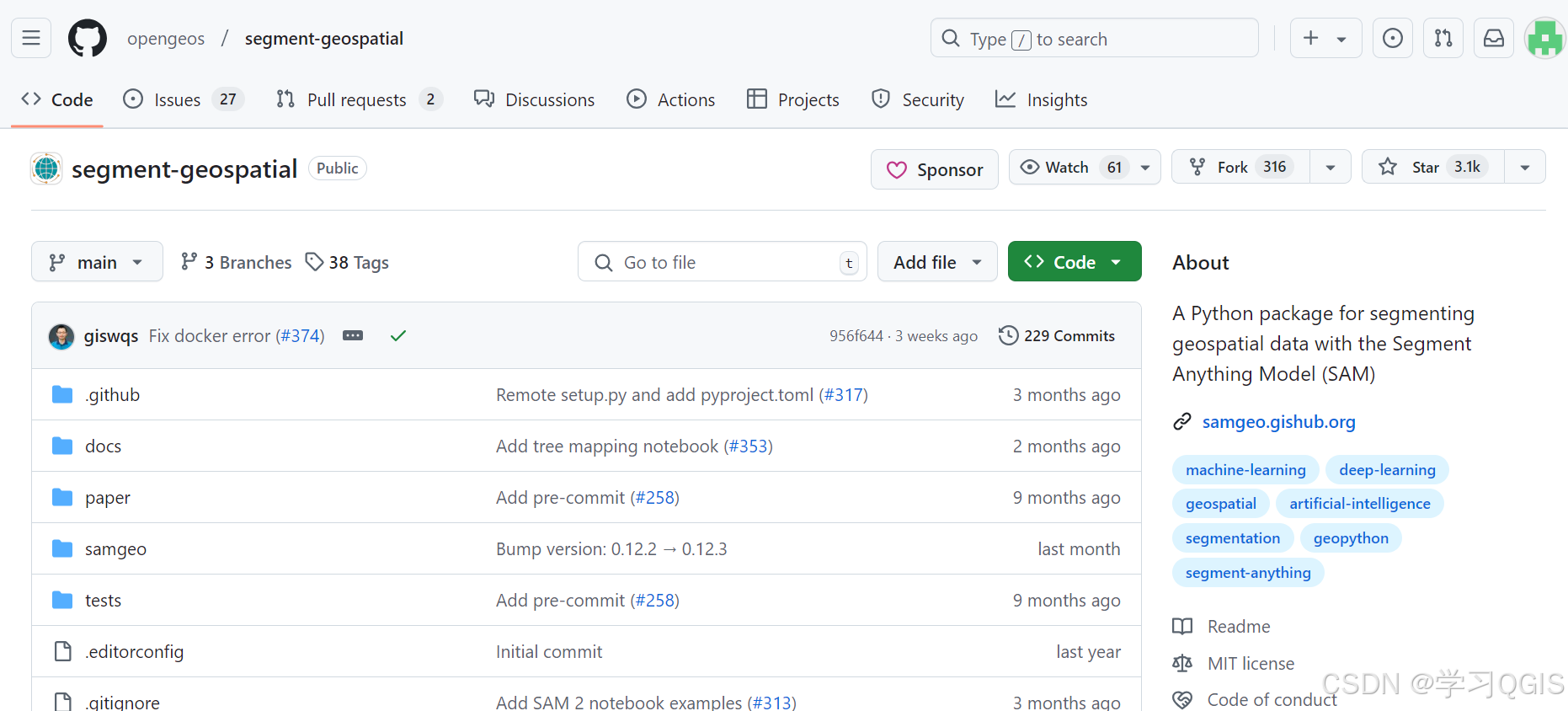Visit samgeo.gishub.org website link
1568x711 pixels.
point(1278,421)
